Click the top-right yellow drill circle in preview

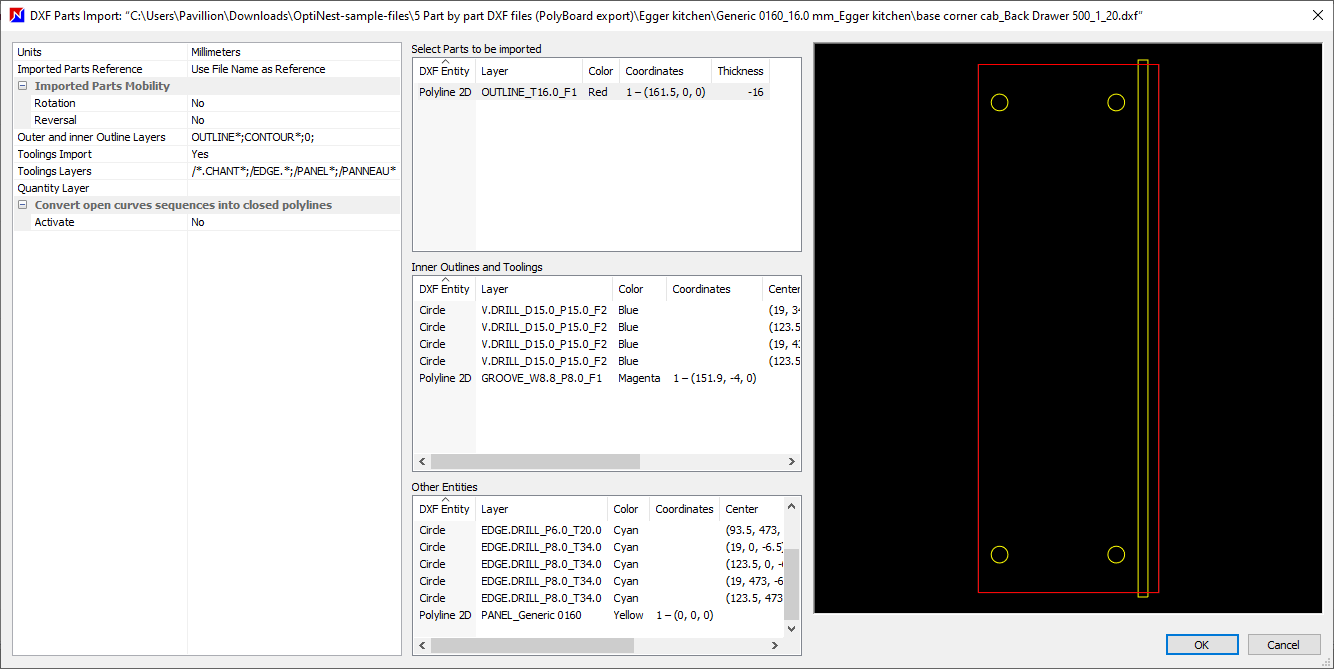pos(1116,102)
